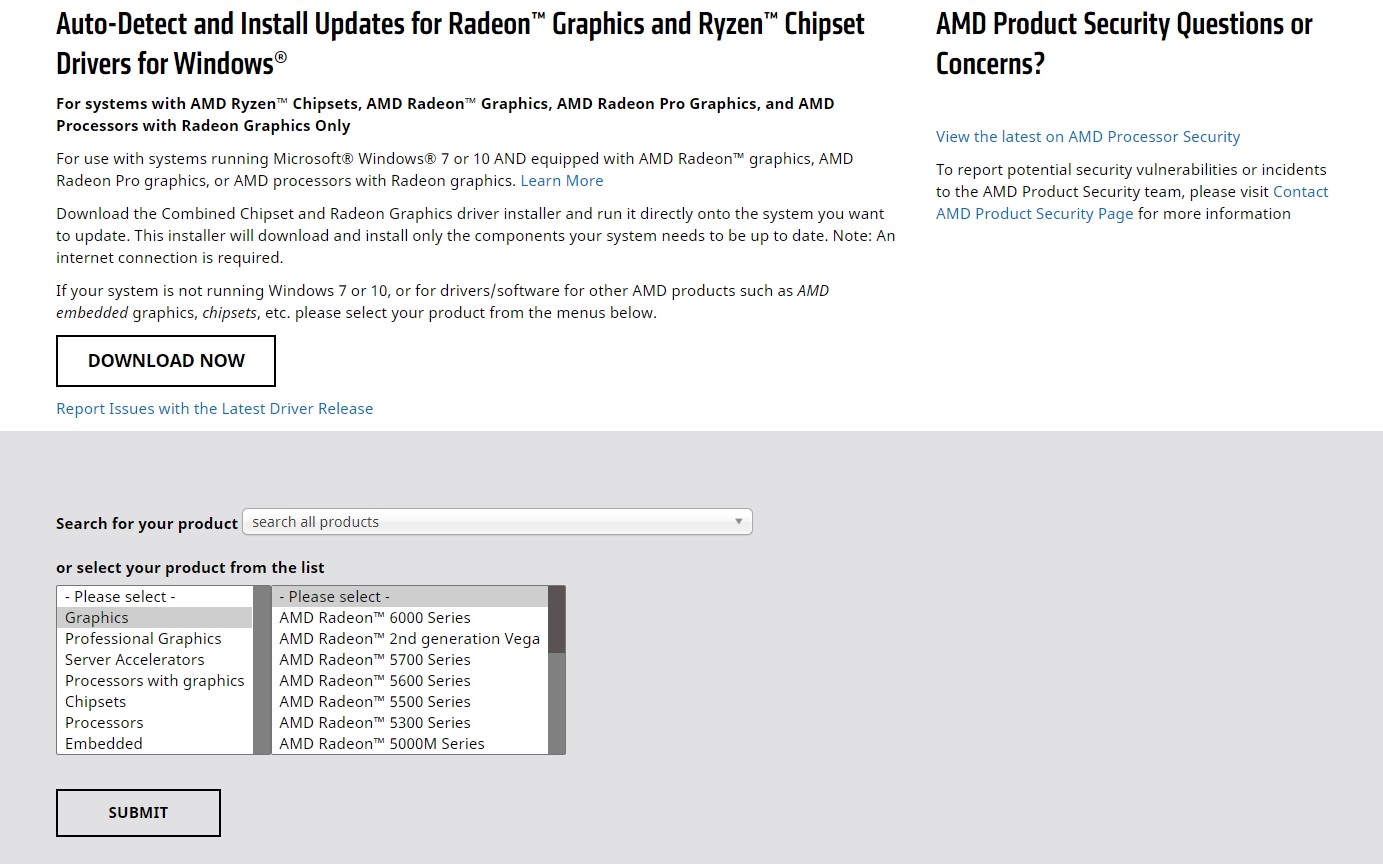The image size is (1383, 864).
Task: Select Processors in the category list
Action: click(x=155, y=723)
